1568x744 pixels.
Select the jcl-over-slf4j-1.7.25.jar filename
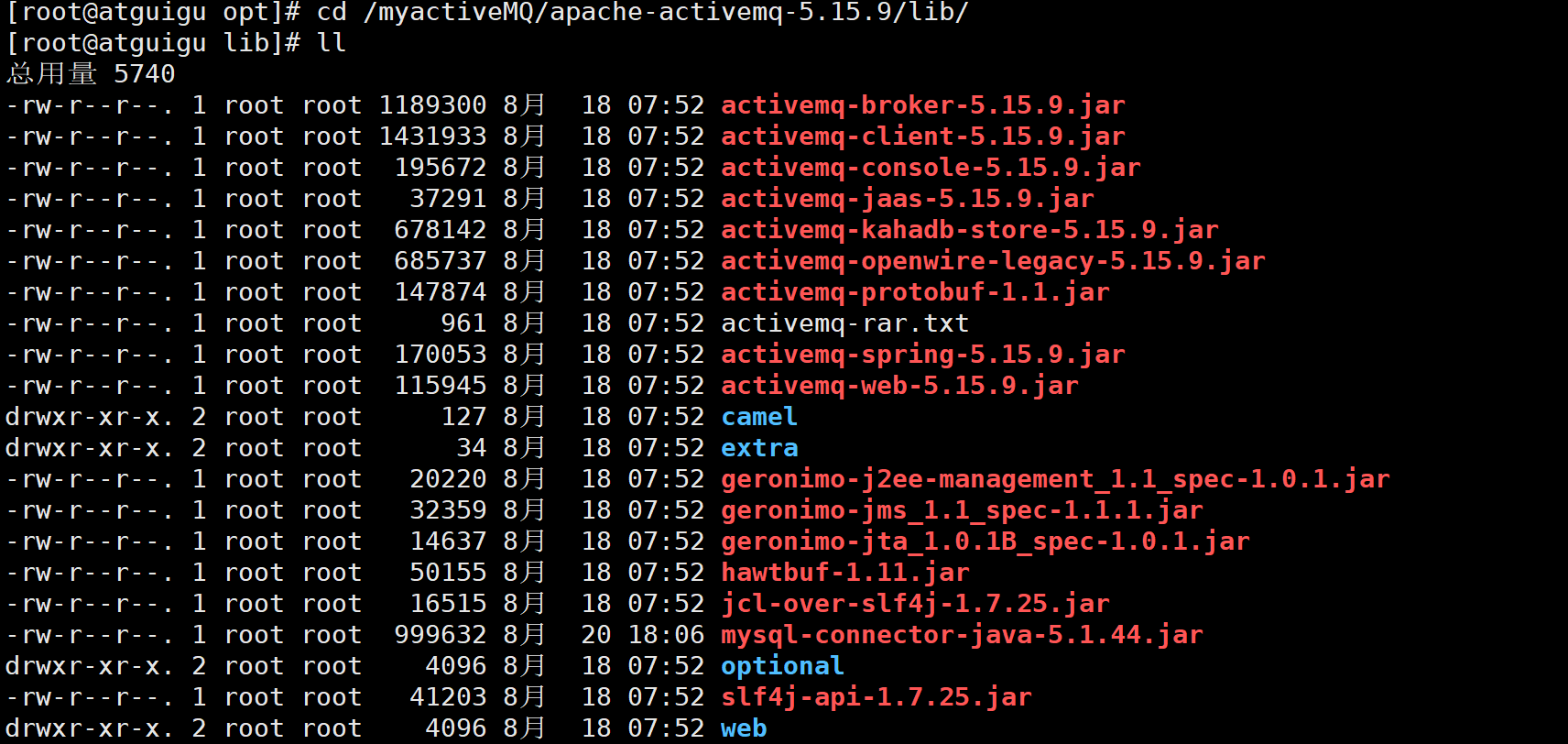pos(915,605)
